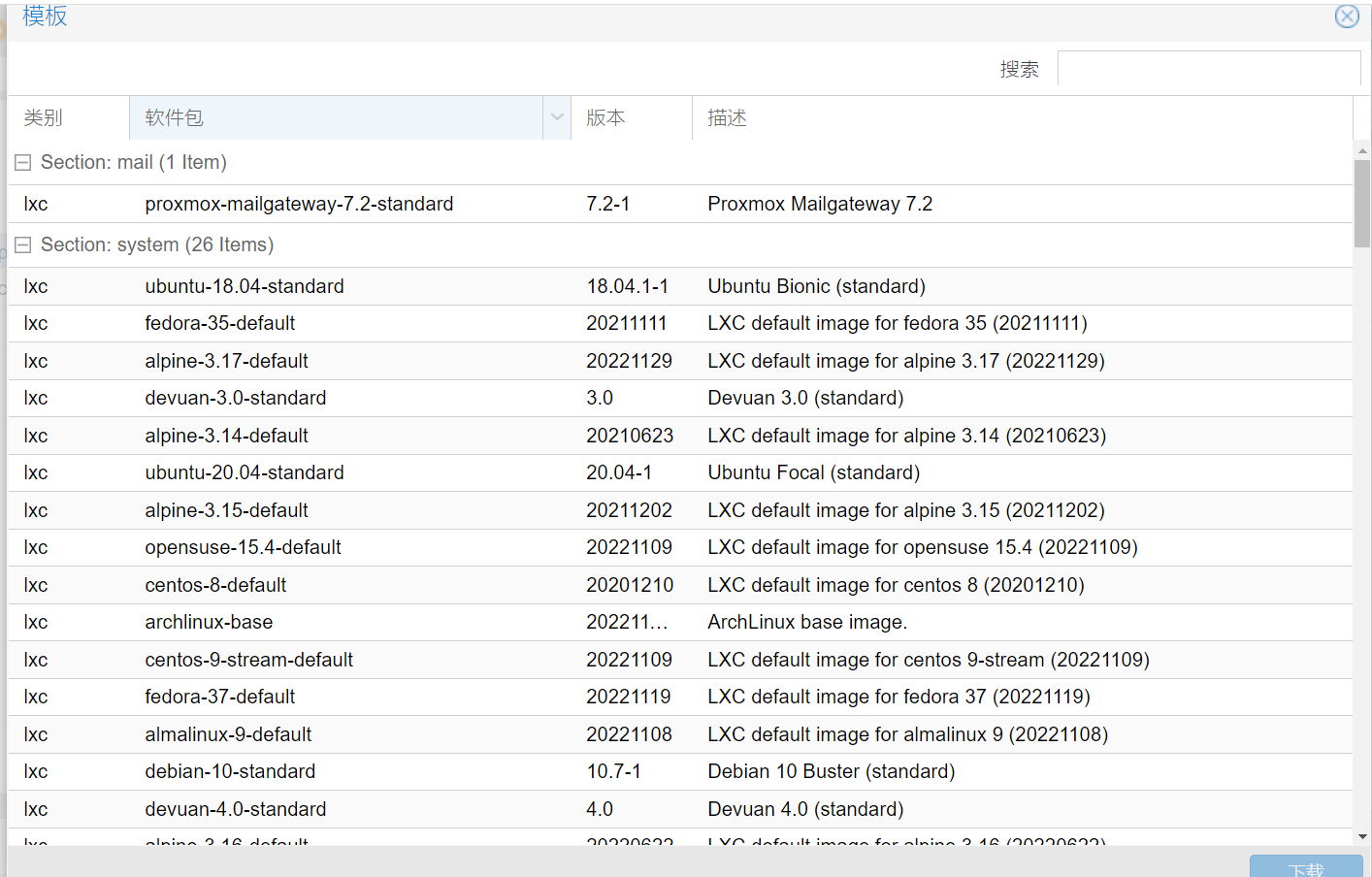Select alpine-3.17-default in the list
This screenshot has height=877, width=1372.
click(226, 361)
